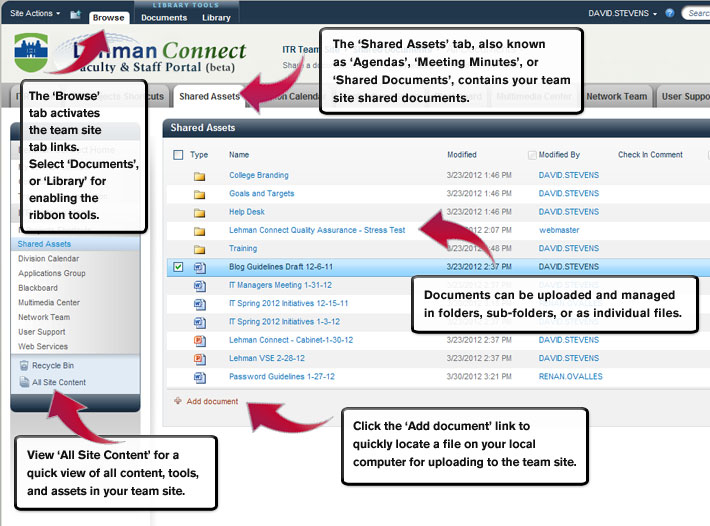Image resolution: width=710 pixels, height=526 pixels.
Task: Click the Help Desk folder icon
Action: pos(199,213)
